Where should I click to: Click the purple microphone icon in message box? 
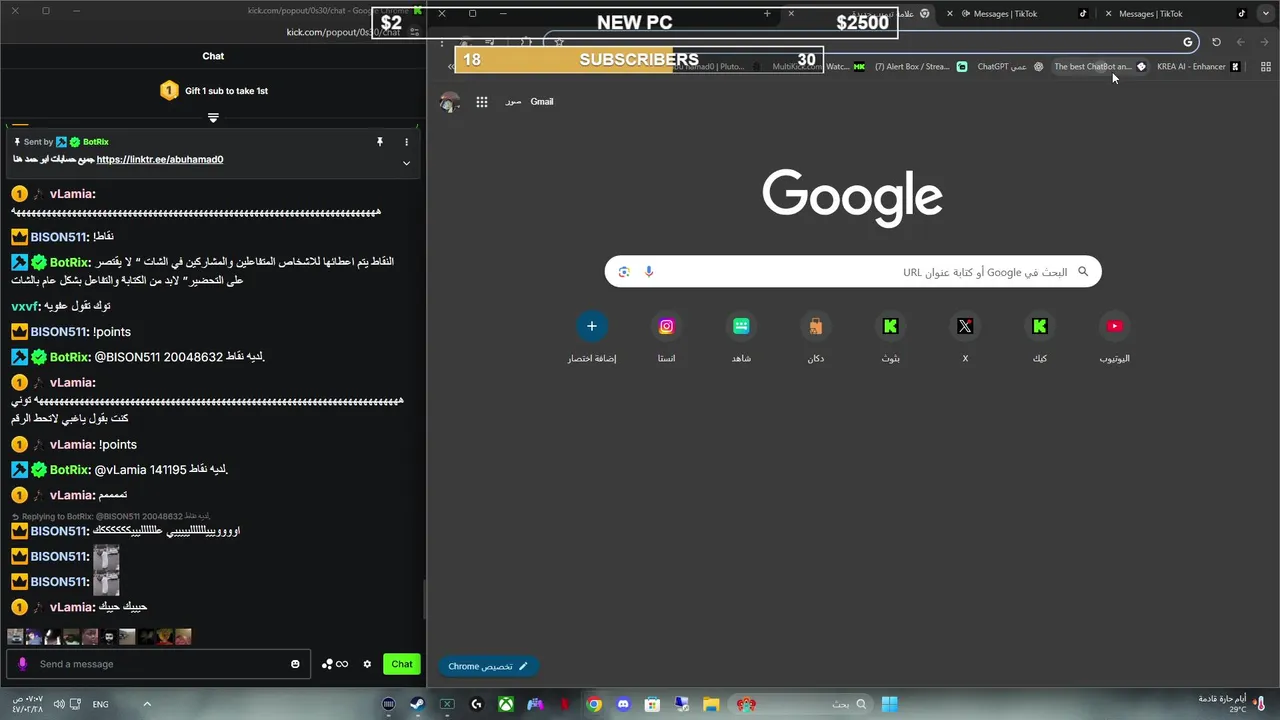click(x=22, y=664)
